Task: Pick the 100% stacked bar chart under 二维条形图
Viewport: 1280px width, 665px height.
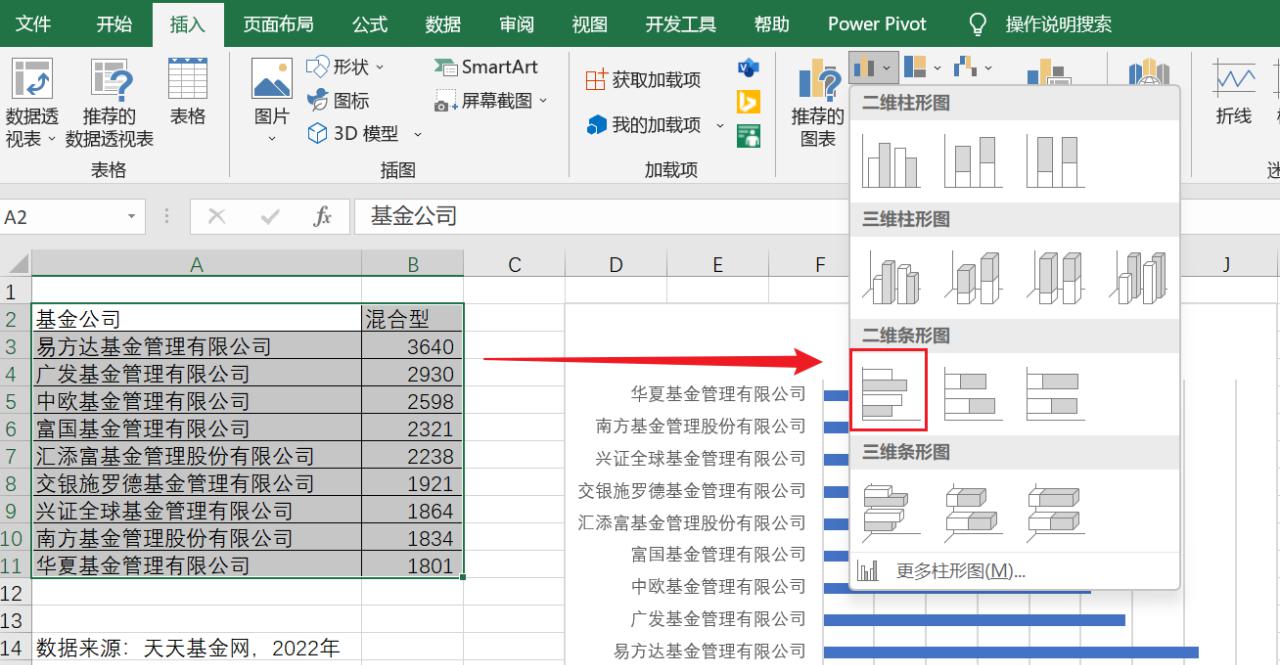Action: [x=1054, y=394]
